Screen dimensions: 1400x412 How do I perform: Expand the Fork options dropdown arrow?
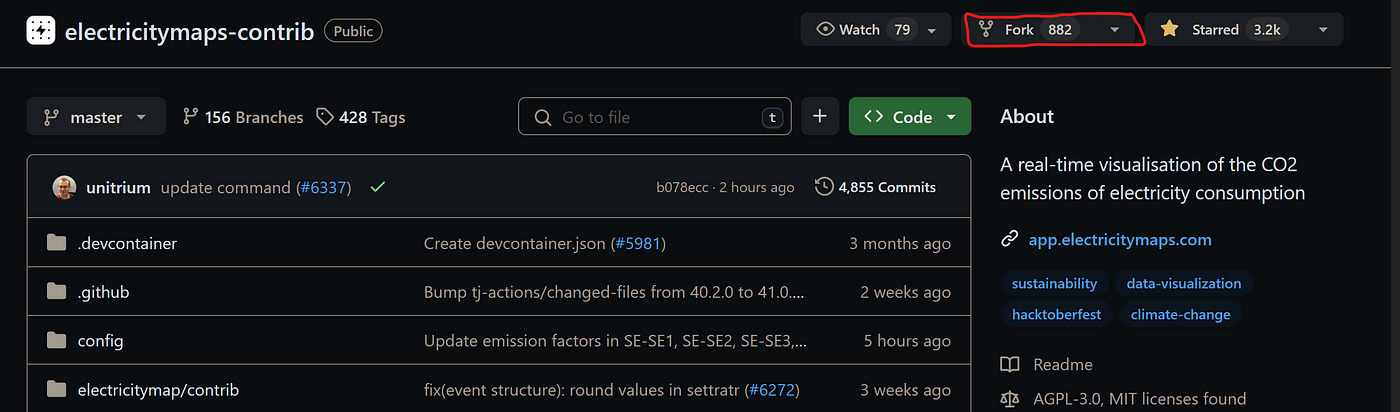[1115, 30]
